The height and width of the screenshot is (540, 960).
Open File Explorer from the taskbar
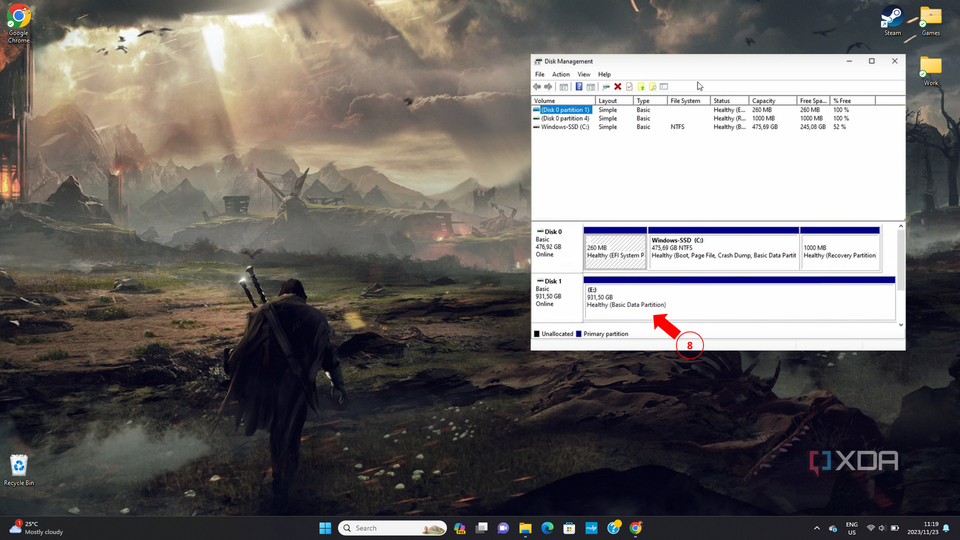pyautogui.click(x=525, y=528)
